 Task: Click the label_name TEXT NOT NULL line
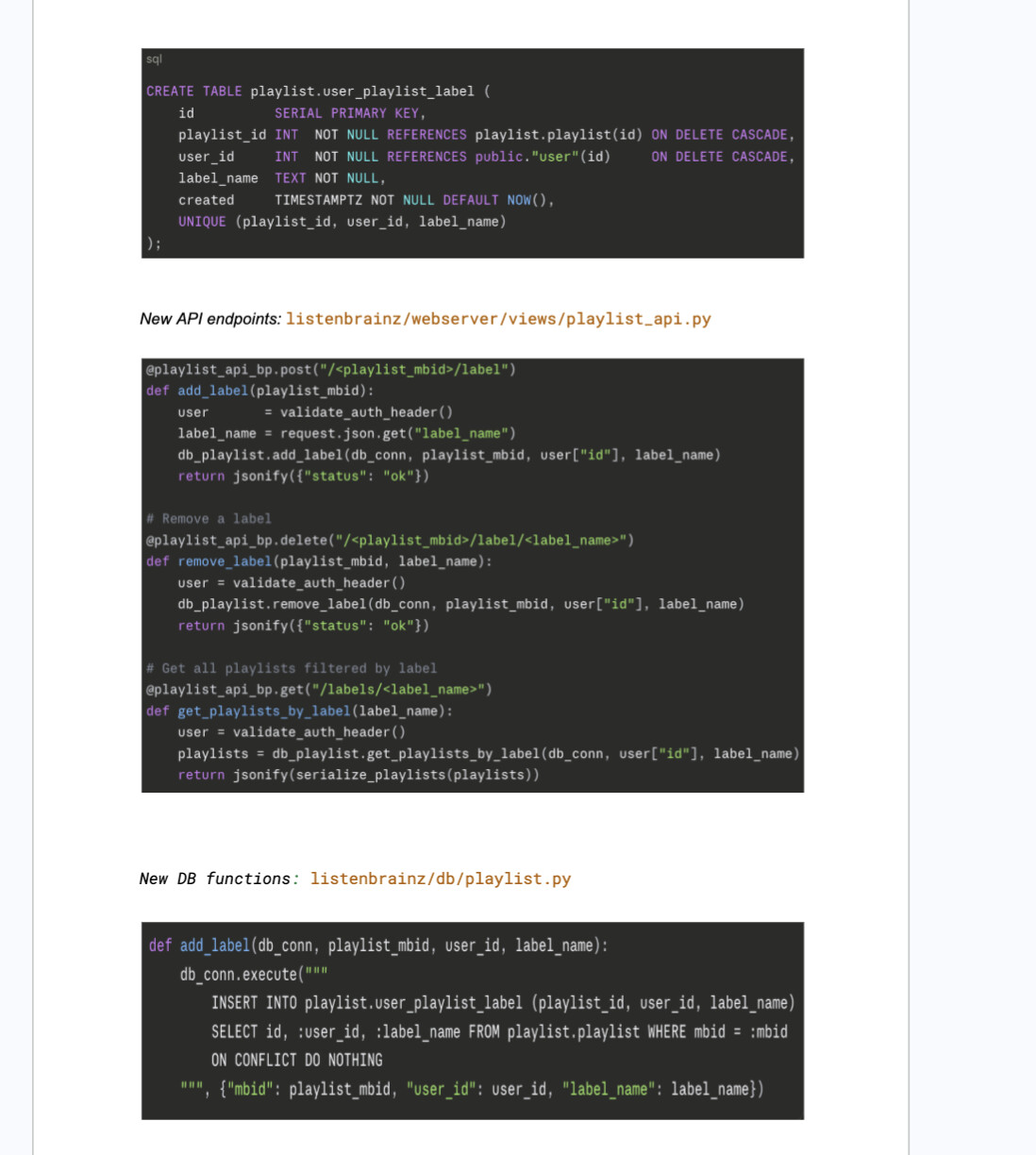point(281,178)
